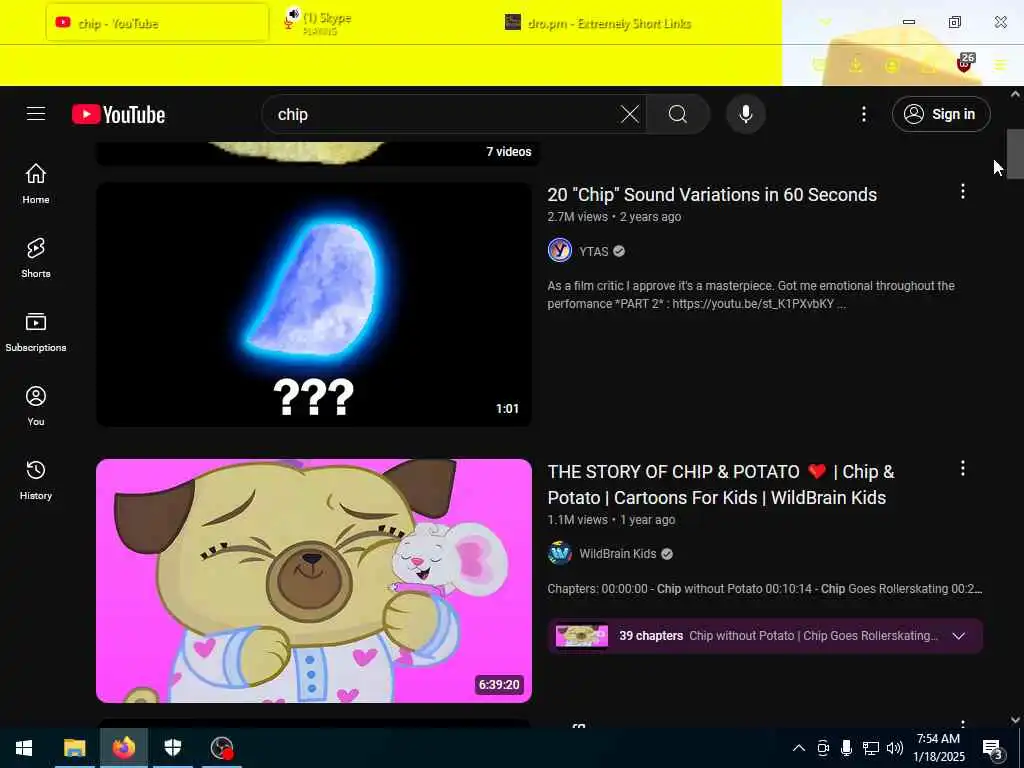The width and height of the screenshot is (1024, 768).
Task: List all tabs dropdown arrow
Action: 825,23
